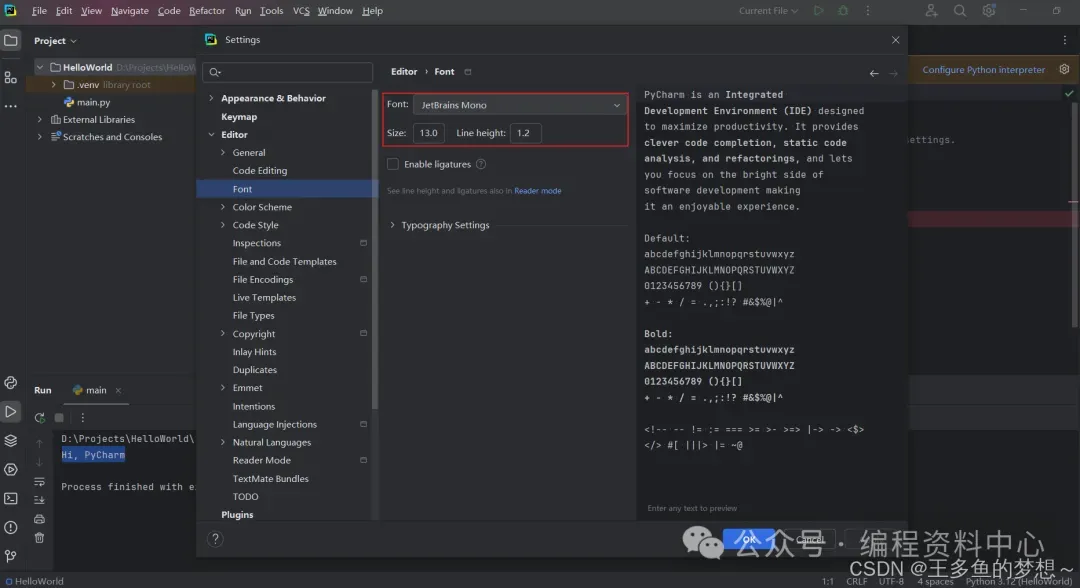Open the Current File run configuration dropdown

click(768, 10)
